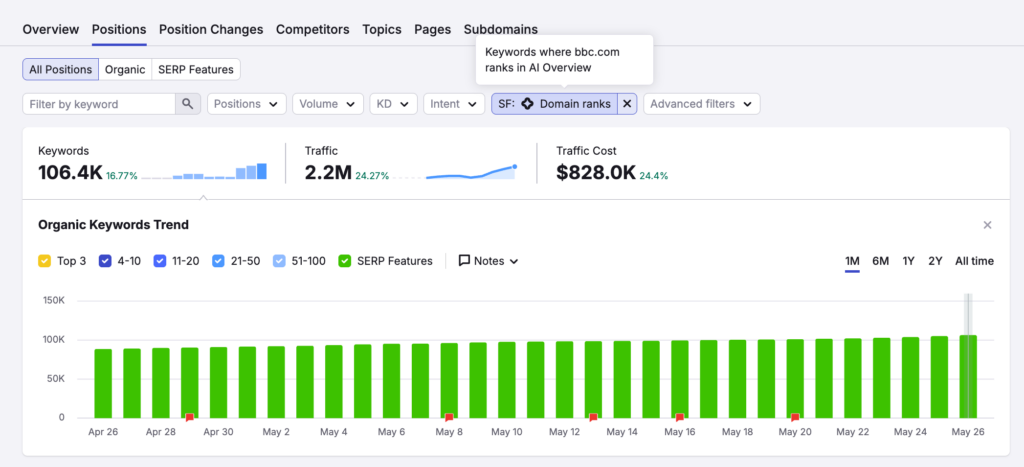1024x467 pixels.
Task: Select the Positions tab
Action: click(119, 29)
